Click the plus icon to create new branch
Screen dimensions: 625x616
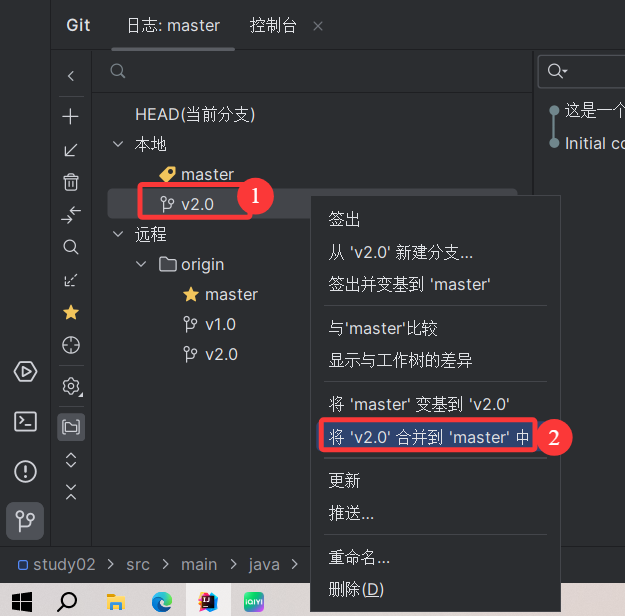pos(71,116)
